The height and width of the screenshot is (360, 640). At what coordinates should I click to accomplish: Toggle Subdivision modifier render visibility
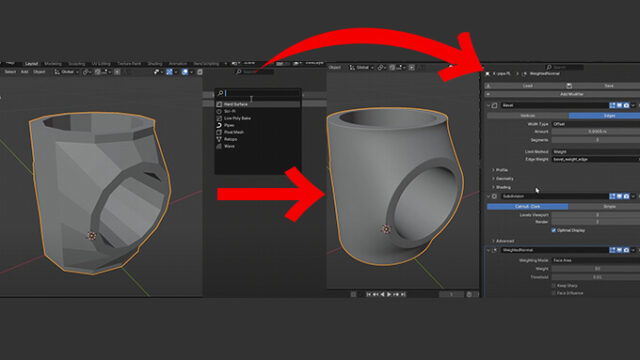626,196
